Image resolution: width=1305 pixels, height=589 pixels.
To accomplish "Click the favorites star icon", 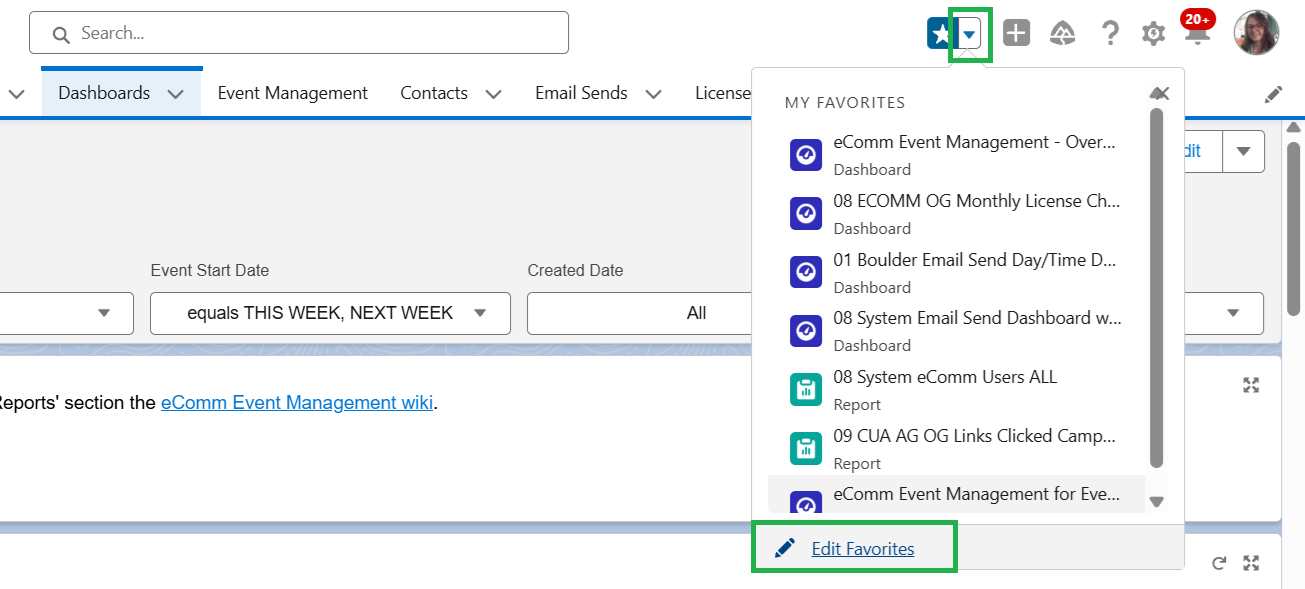I will click(x=941, y=34).
